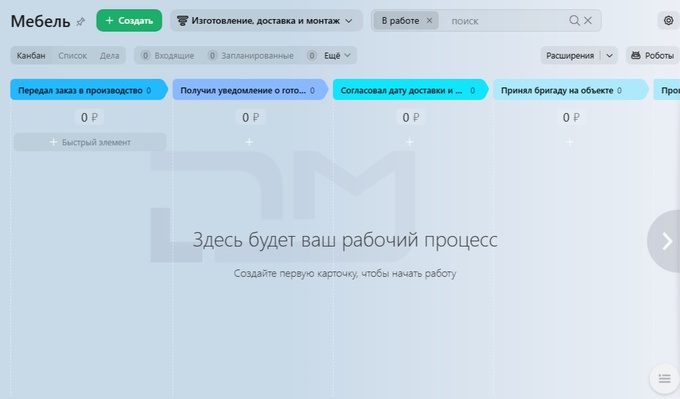Click the Расширения button
This screenshot has width=680, height=399.
[x=570, y=56]
